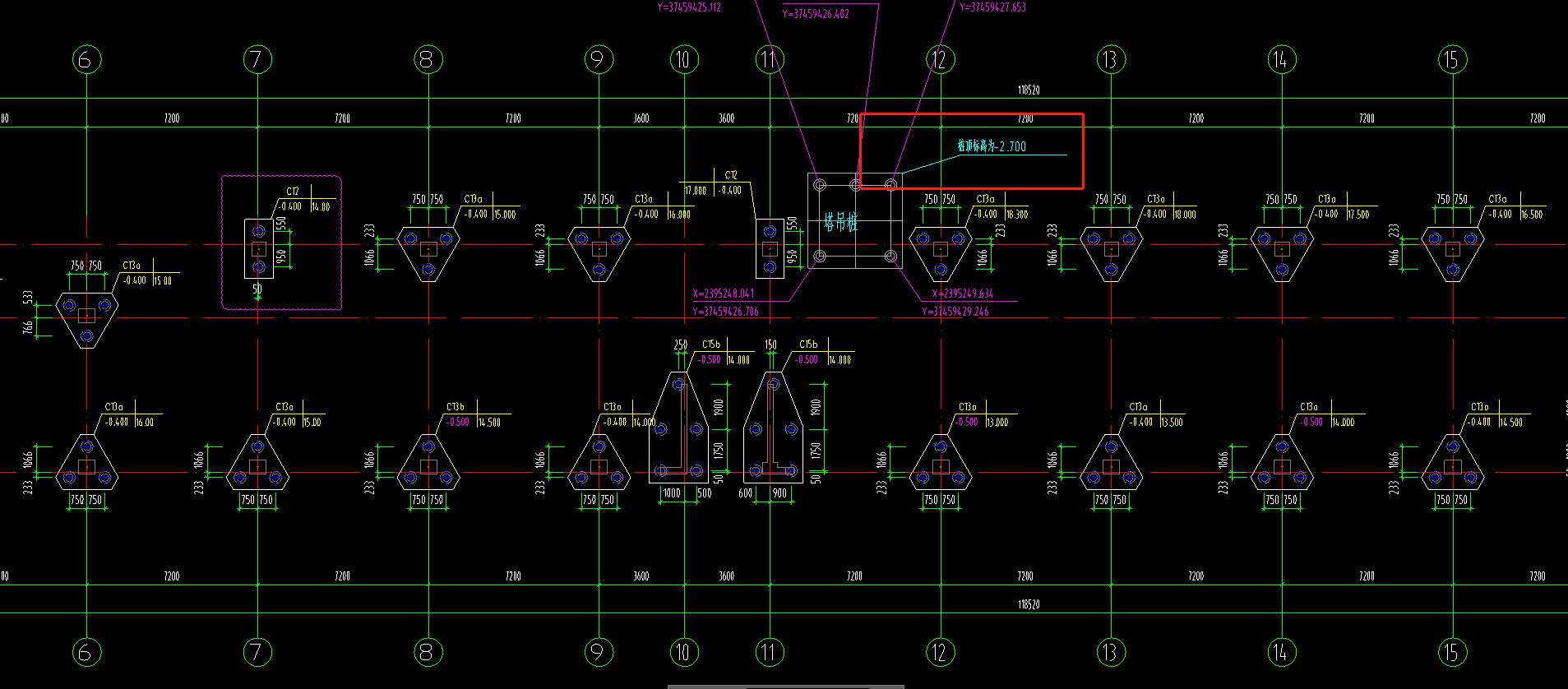Click the bottom axis bubble numbered 11
The width and height of the screenshot is (1568, 689).
(769, 652)
